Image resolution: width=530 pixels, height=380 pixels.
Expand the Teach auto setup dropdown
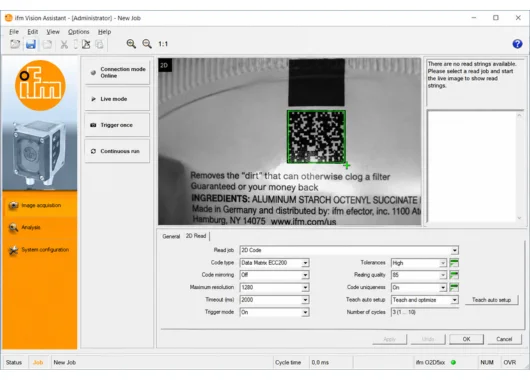[454, 300]
